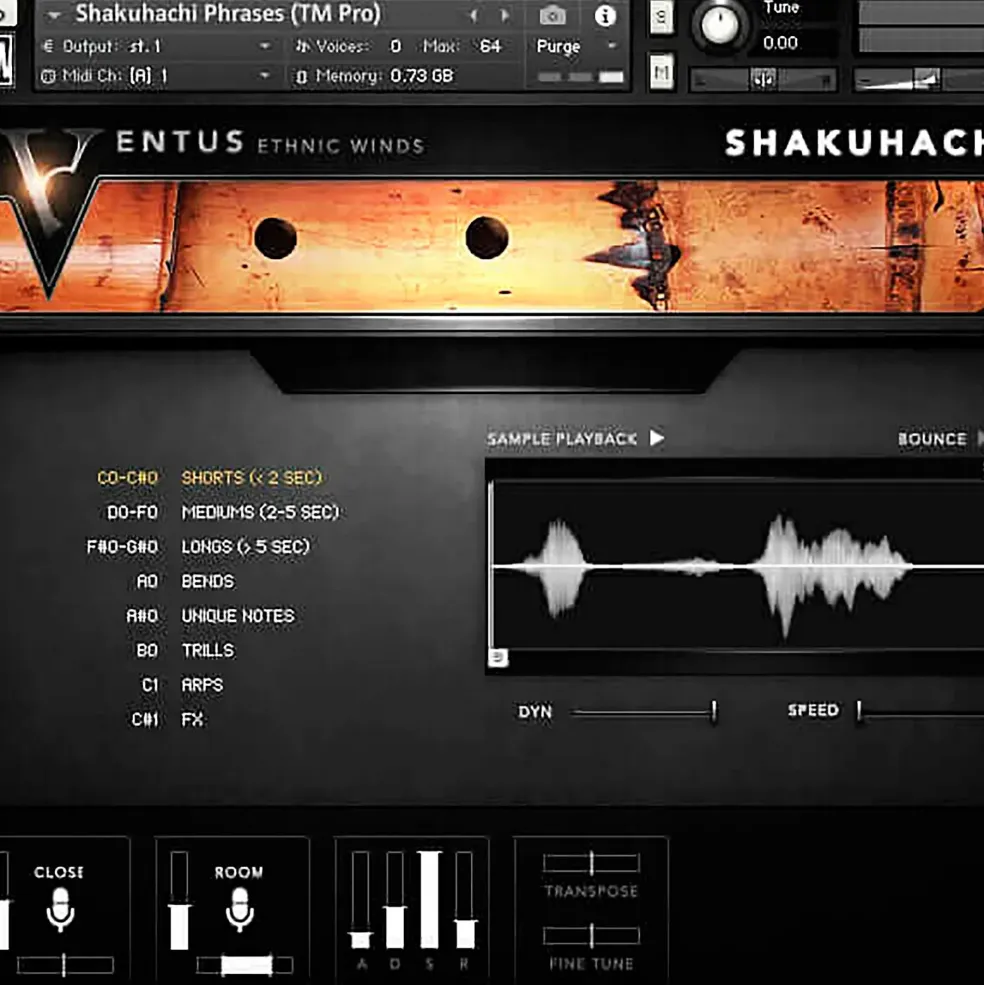Adjust the DYN slider handle

[x=714, y=712]
